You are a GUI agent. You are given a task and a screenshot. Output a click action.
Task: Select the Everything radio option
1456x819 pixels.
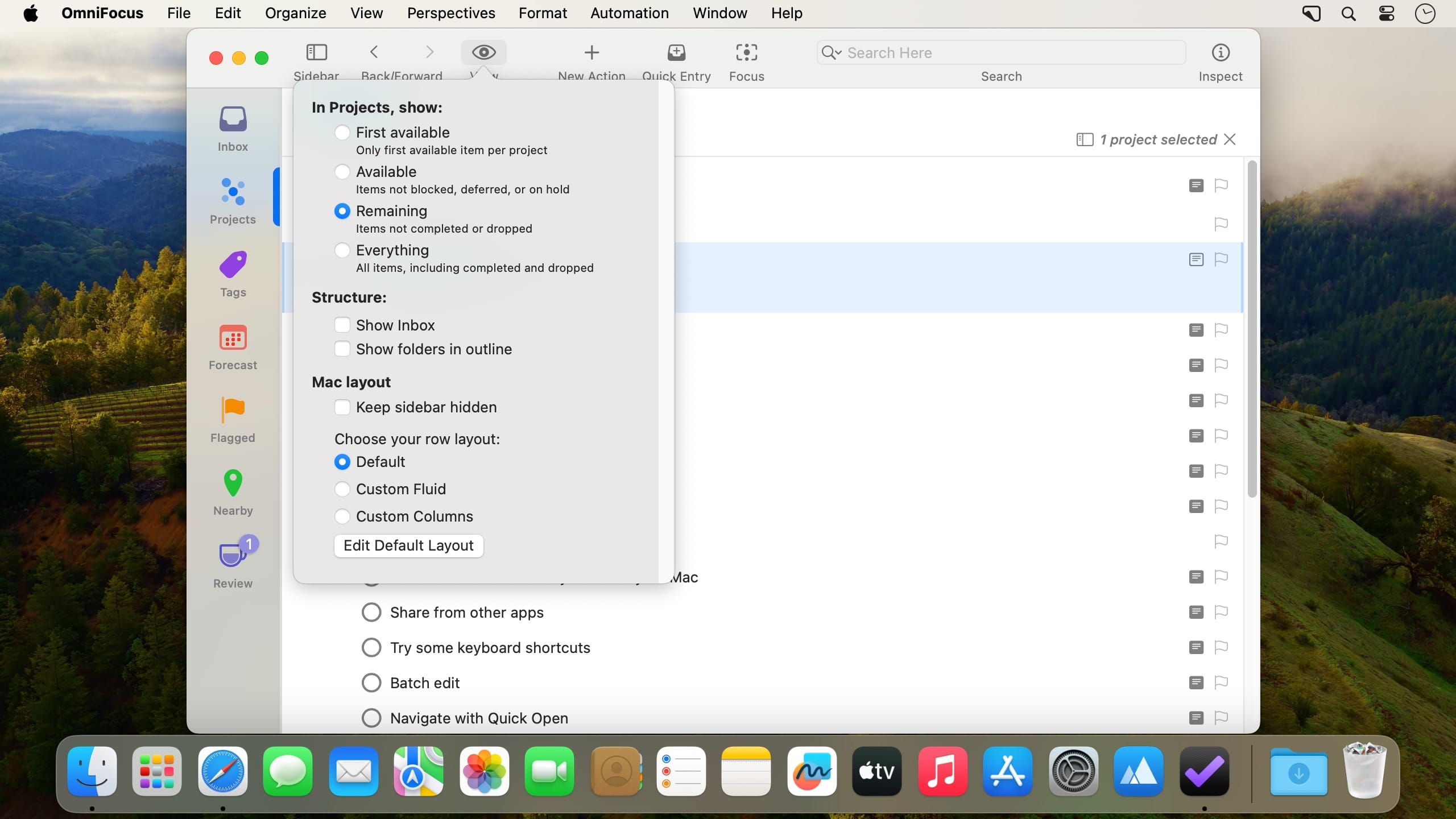pyautogui.click(x=342, y=250)
